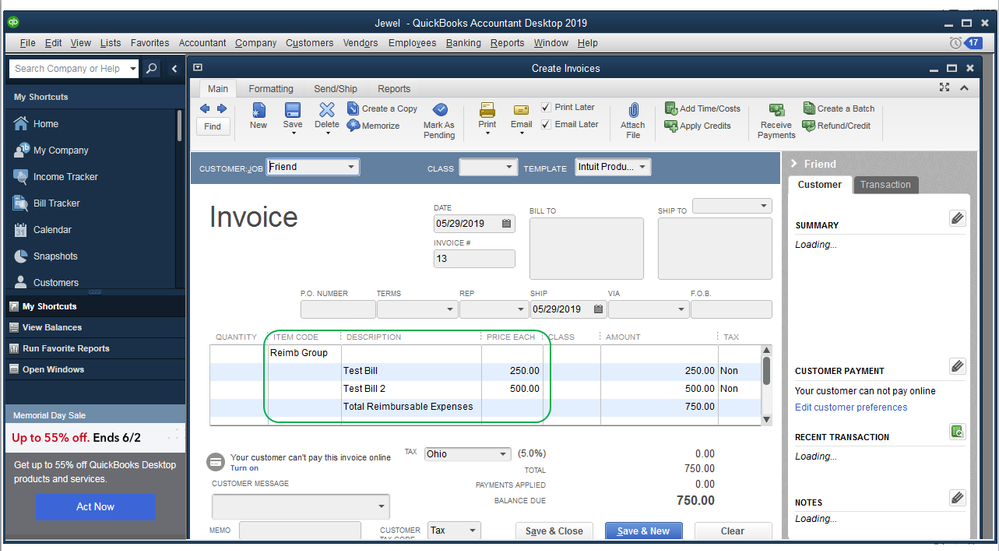Click the Invoice # input field
Viewport: 999px width, 551px height.
[x=474, y=259]
